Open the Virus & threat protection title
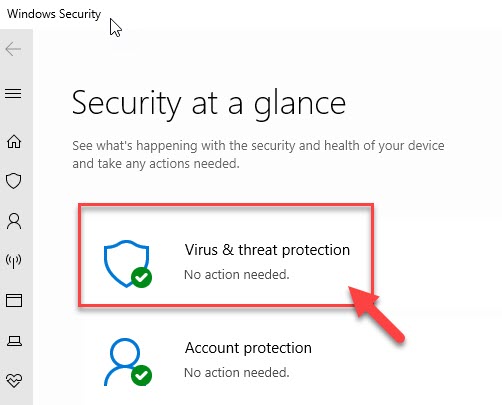Image resolution: width=502 pixels, height=405 pixels. point(267,250)
